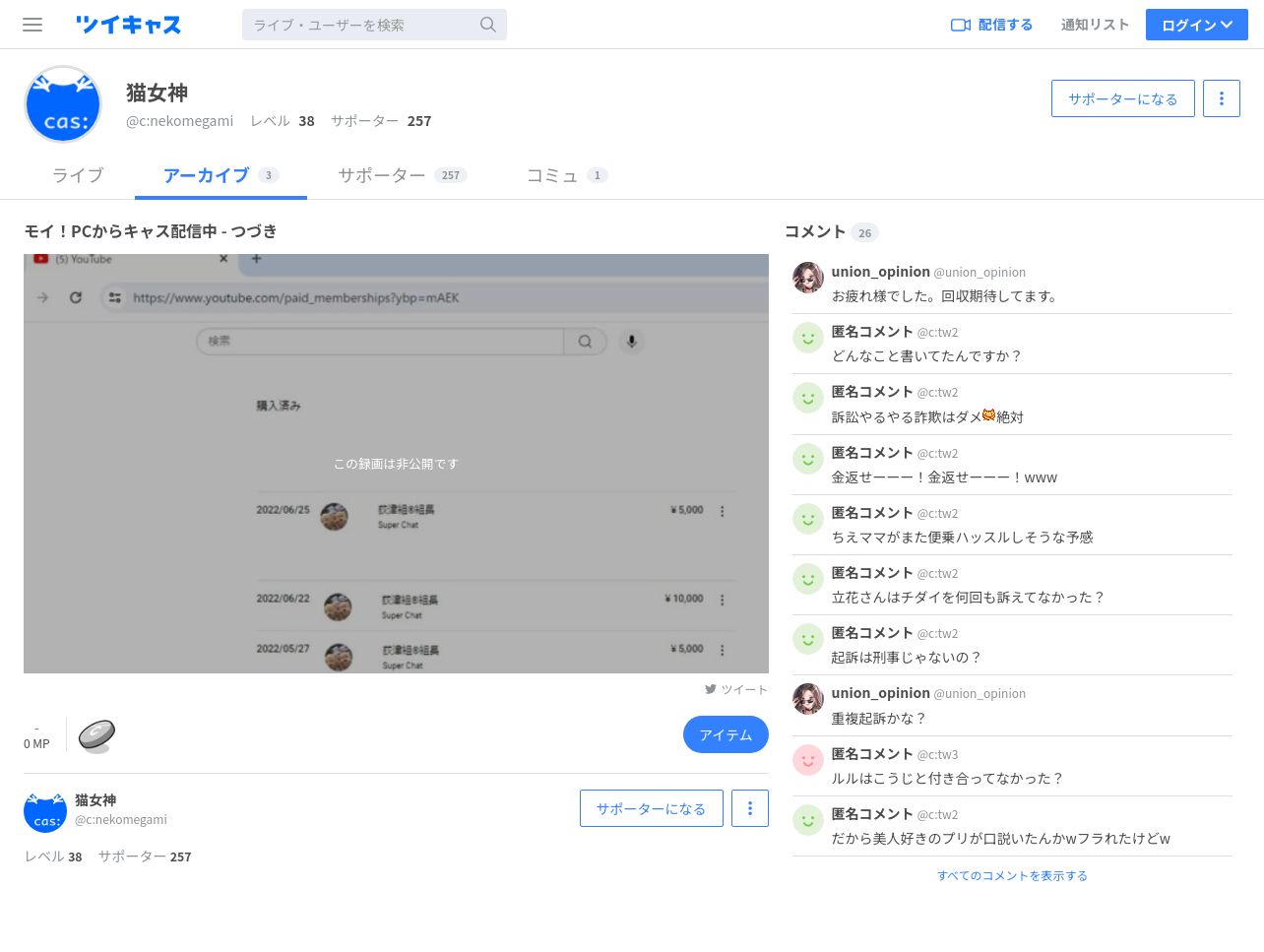
Task: Click サポーターになる below the video
Action: coord(651,808)
